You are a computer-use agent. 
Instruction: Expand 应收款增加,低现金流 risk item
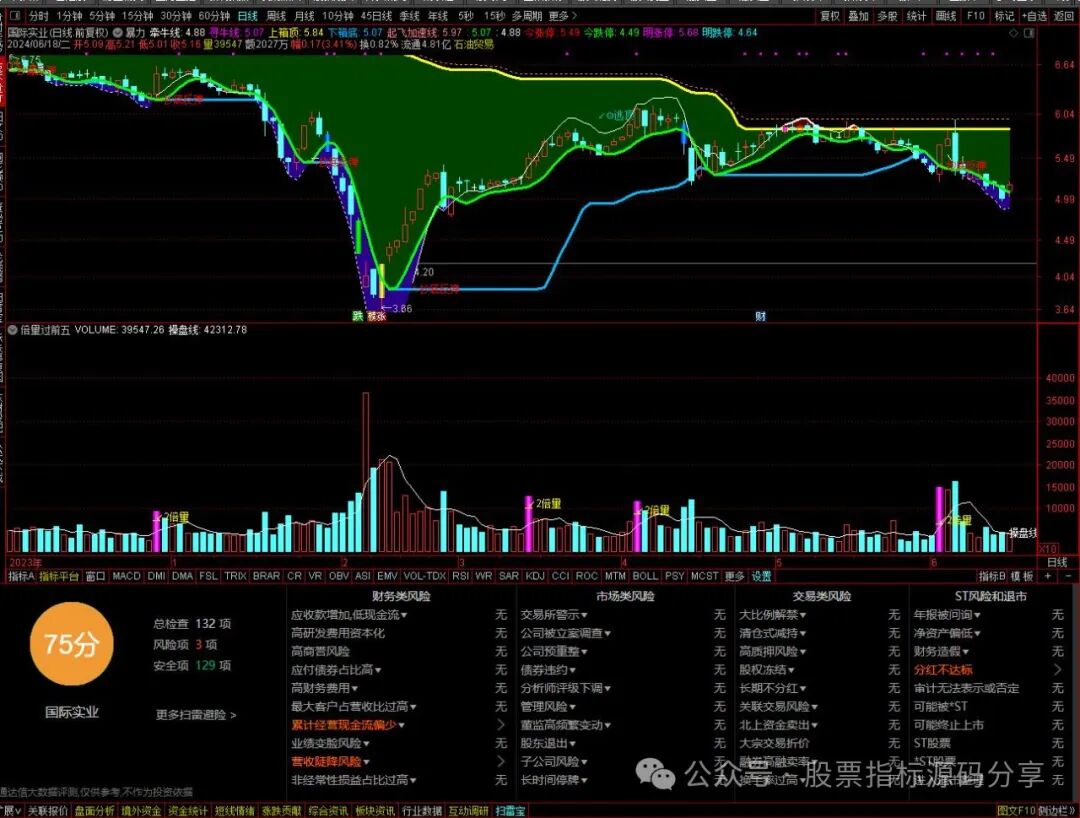pyautogui.click(x=349, y=614)
